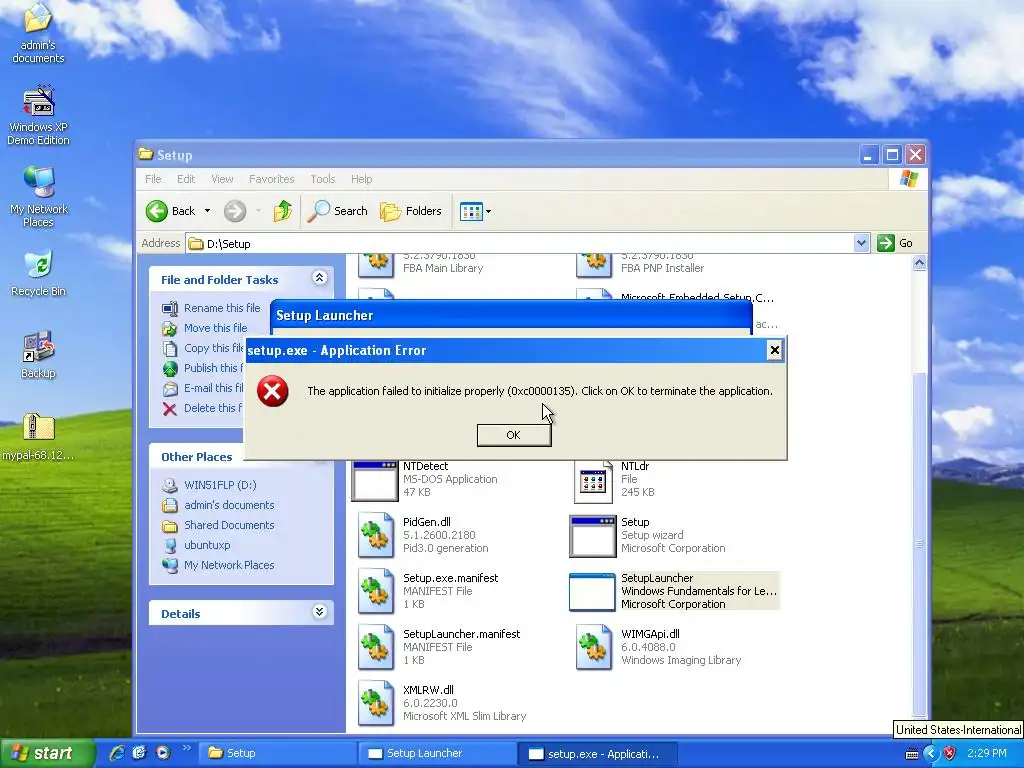Select the Setup wizard file icon
The image size is (1024, 768).
pos(592,536)
